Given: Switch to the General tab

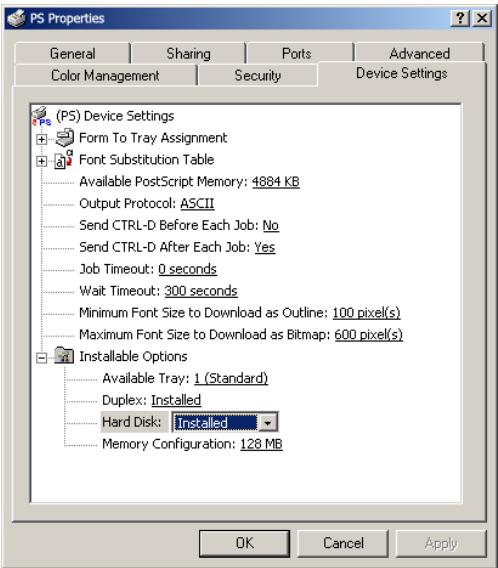Looking at the screenshot, I should pos(72,54).
